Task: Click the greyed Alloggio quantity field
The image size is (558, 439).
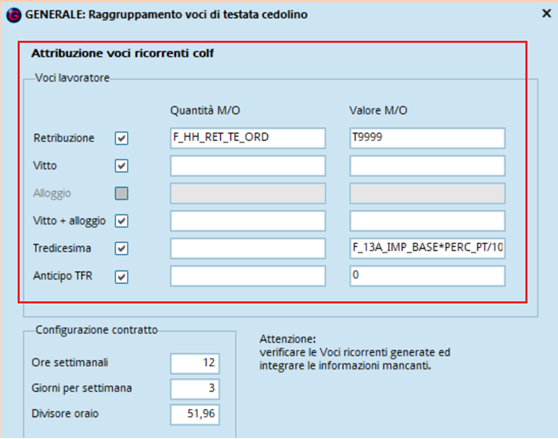Action: coord(248,193)
